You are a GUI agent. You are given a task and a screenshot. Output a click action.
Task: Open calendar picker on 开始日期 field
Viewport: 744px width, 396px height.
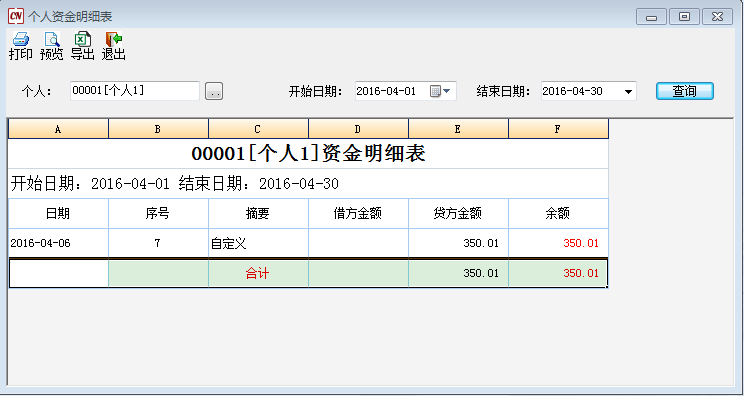click(x=440, y=91)
